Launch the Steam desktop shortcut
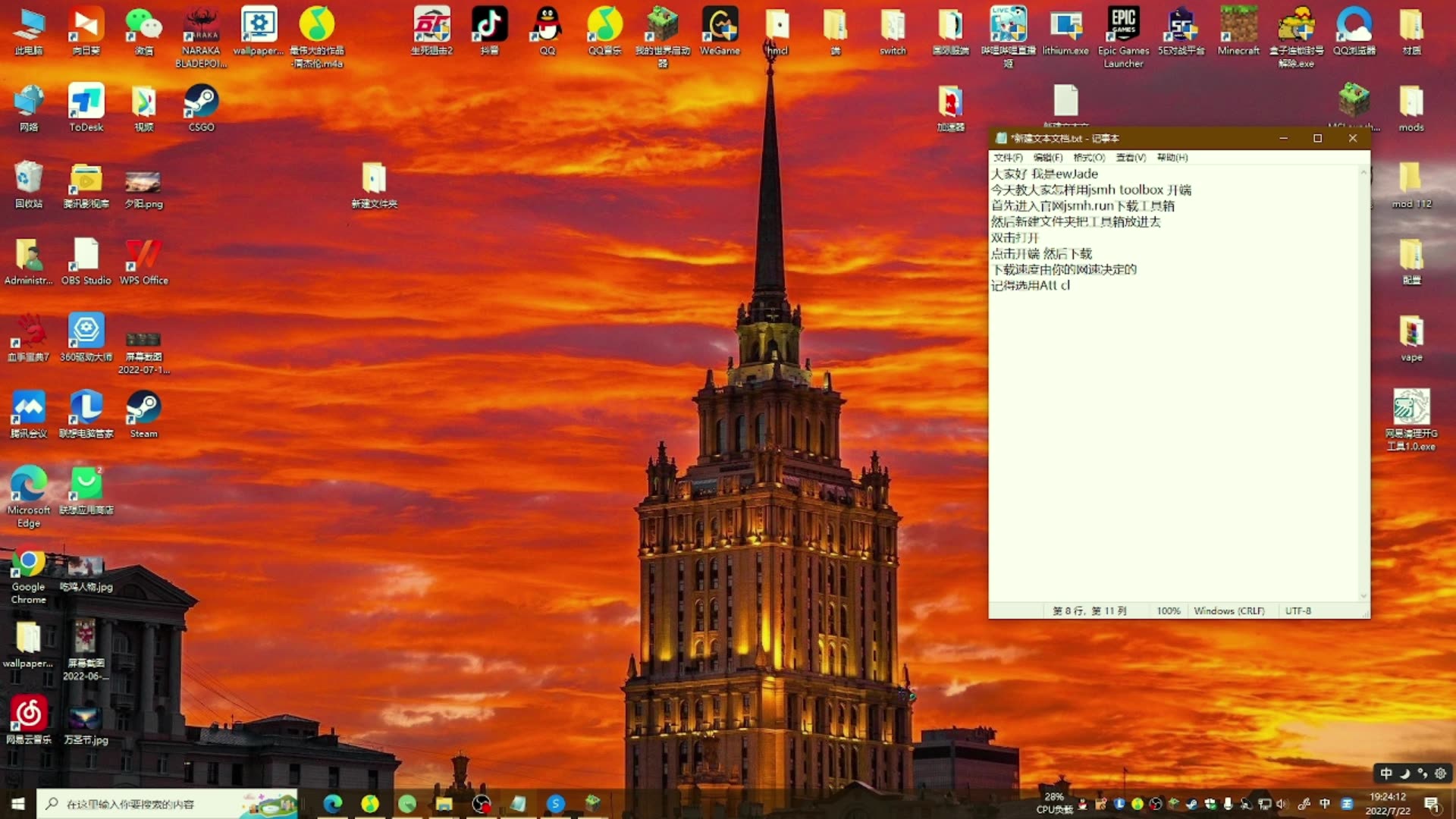Viewport: 1456px width, 819px height. [x=144, y=414]
